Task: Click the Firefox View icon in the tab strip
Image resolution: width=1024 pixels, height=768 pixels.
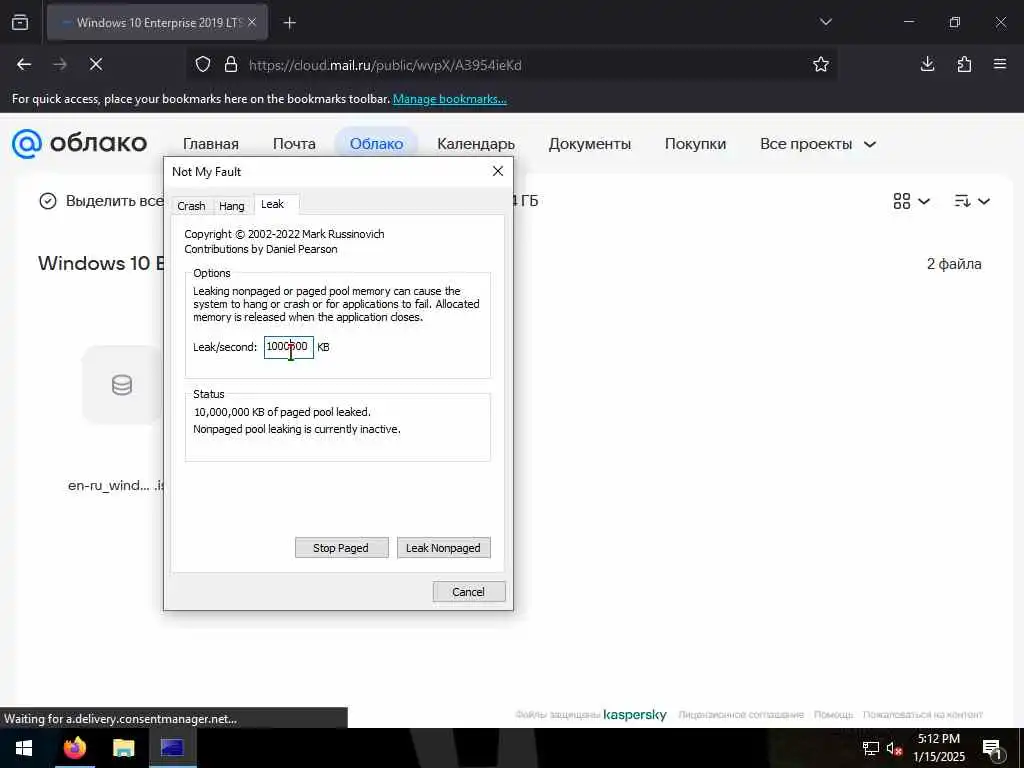Action: click(x=20, y=22)
